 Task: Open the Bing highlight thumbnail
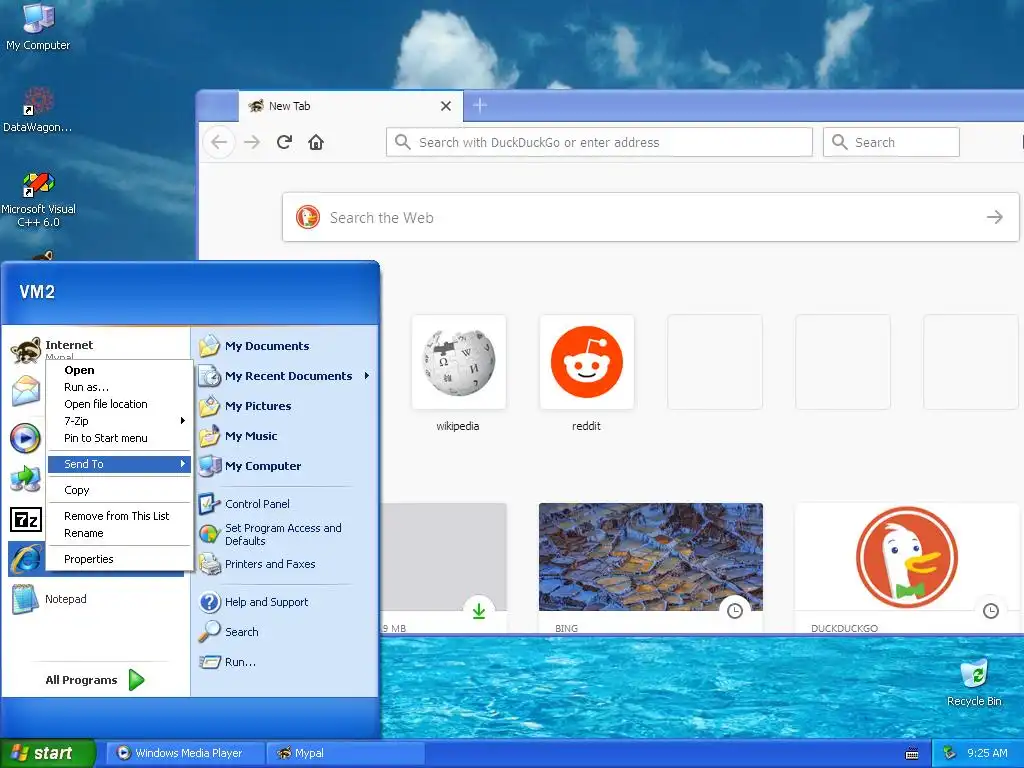(650, 557)
